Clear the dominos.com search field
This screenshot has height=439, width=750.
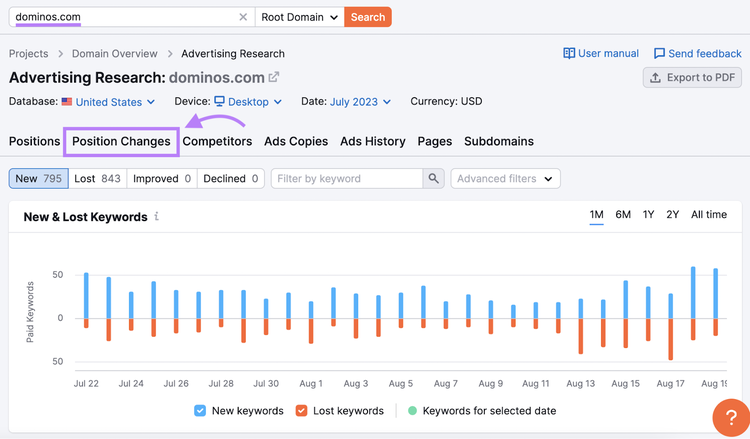[243, 17]
